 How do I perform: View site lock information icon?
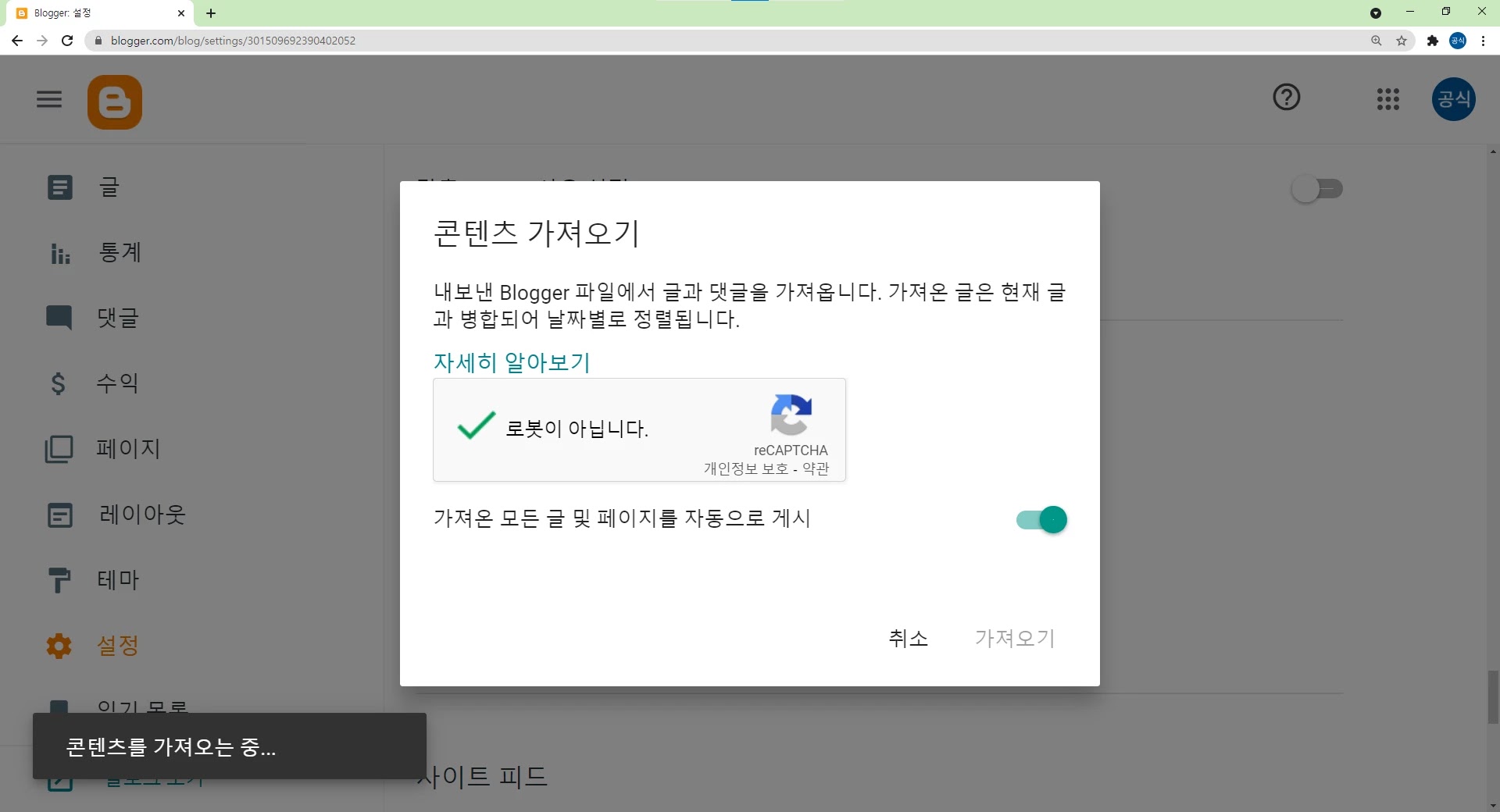(x=98, y=41)
